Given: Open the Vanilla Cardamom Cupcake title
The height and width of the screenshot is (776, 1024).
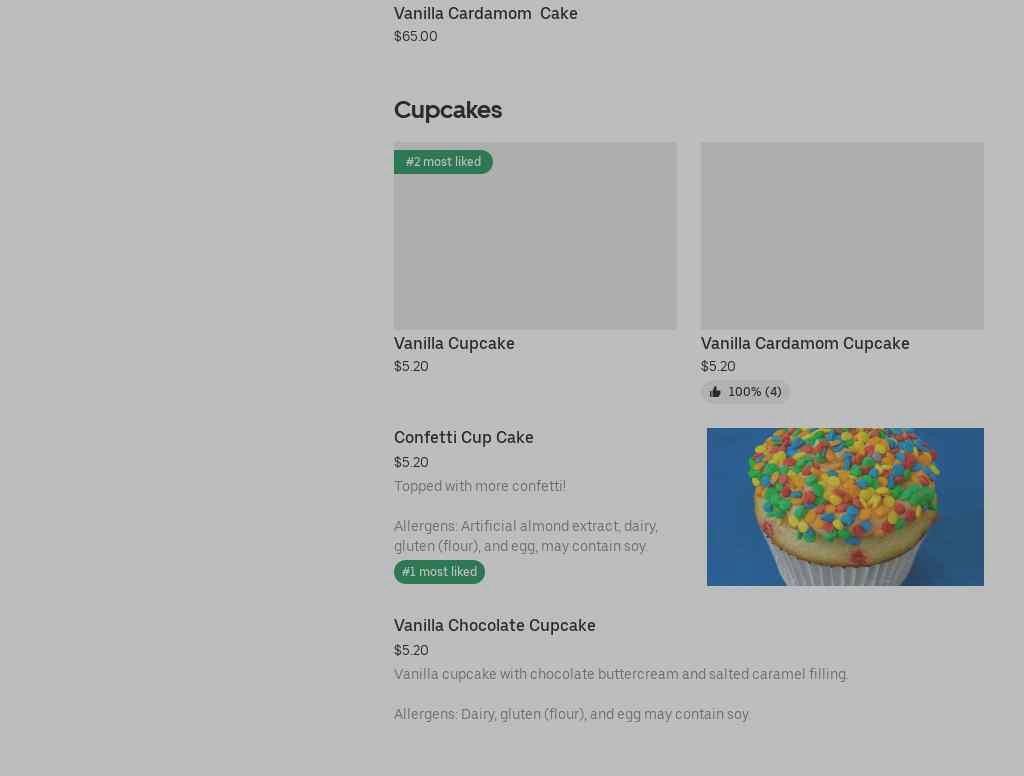Looking at the screenshot, I should click(x=805, y=343).
